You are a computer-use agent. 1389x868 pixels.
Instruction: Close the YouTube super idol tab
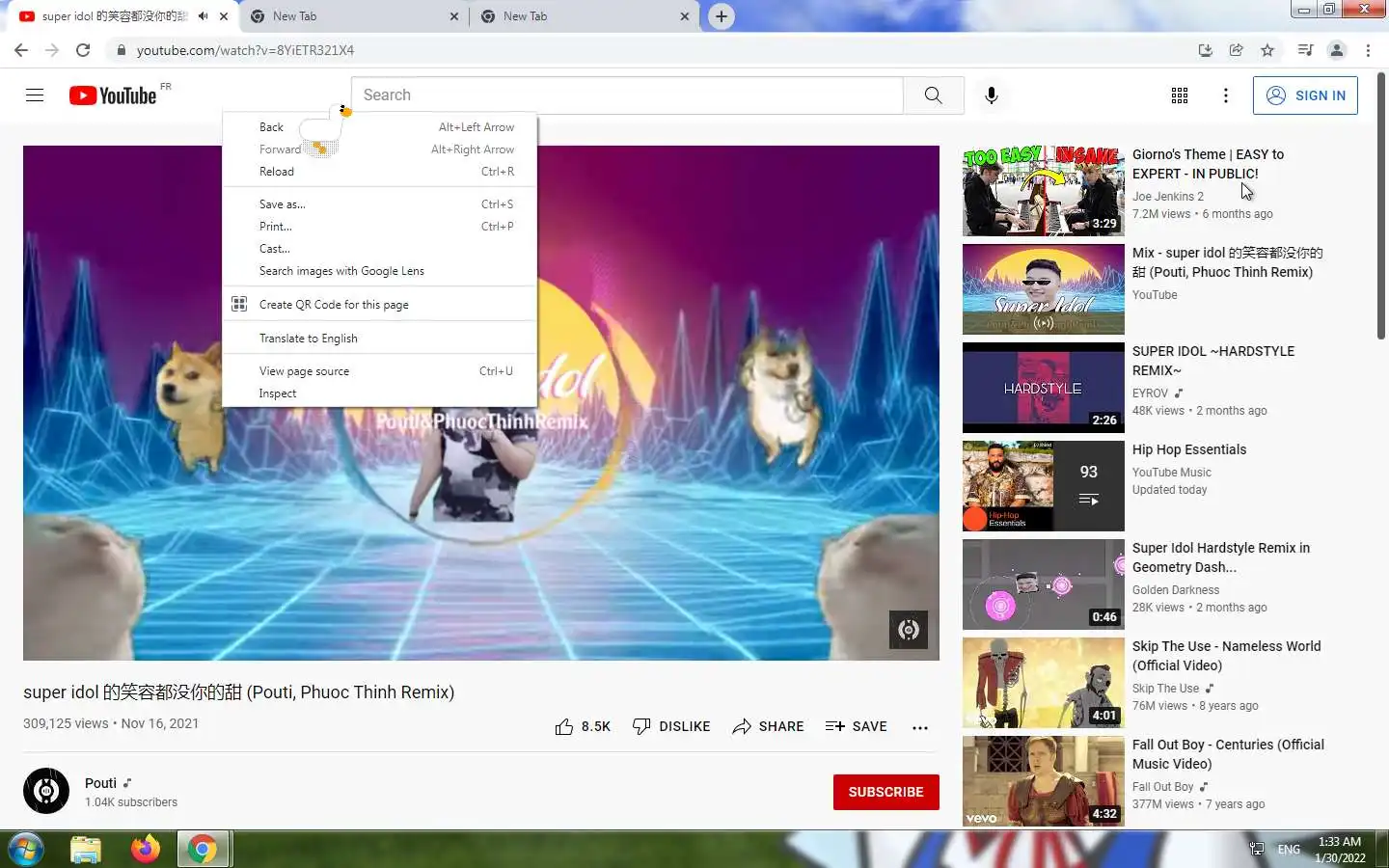point(224,16)
